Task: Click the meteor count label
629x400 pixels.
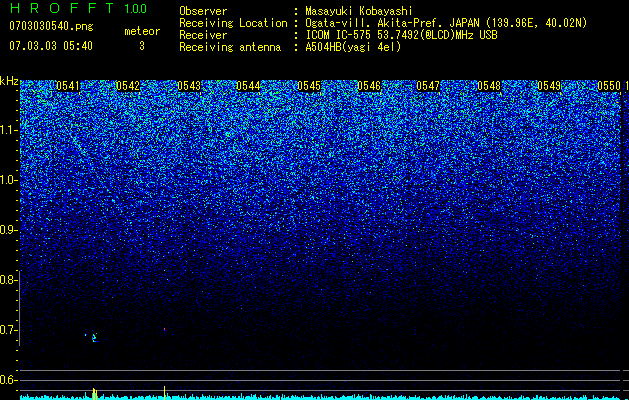Action: click(x=142, y=31)
